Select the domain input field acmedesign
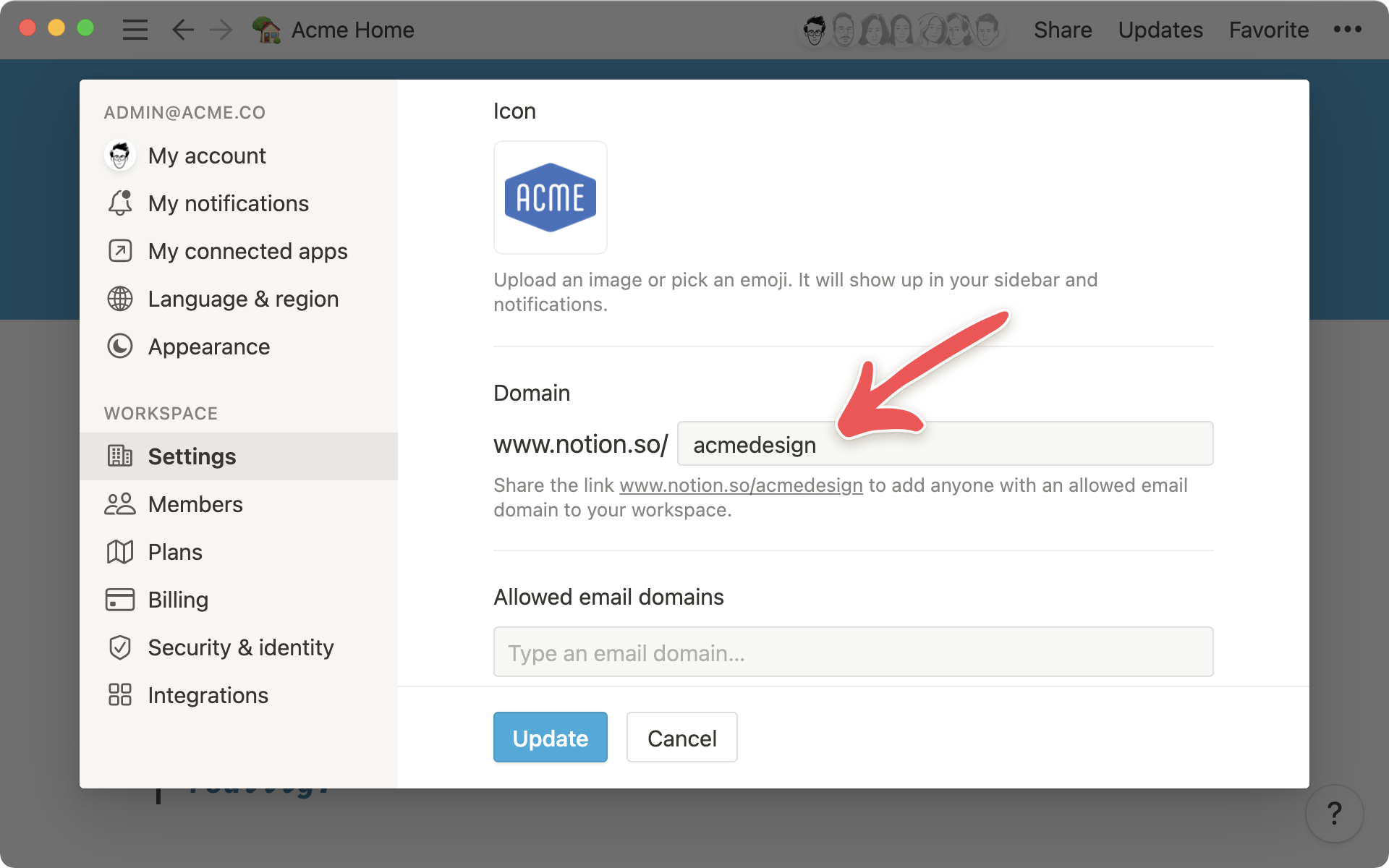 click(944, 444)
